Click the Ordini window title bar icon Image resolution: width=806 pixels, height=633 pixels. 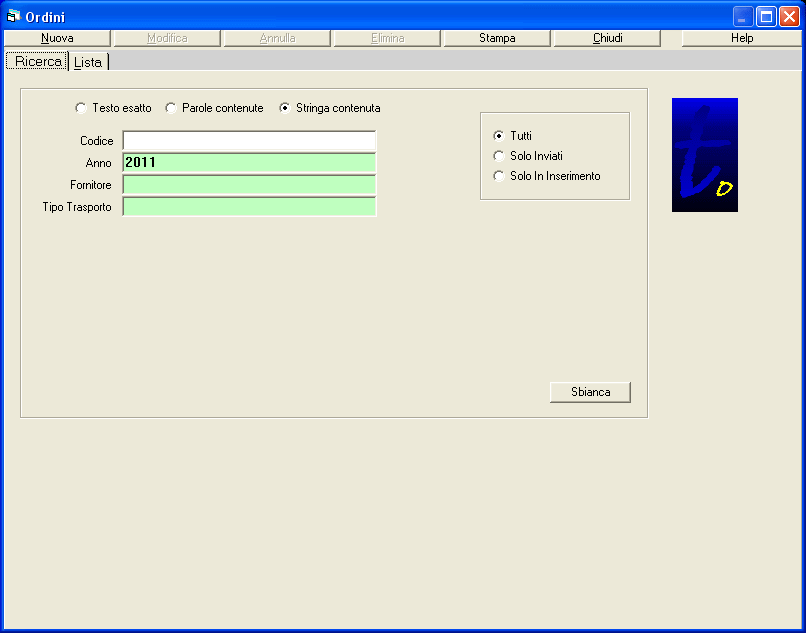pyautogui.click(x=14, y=16)
